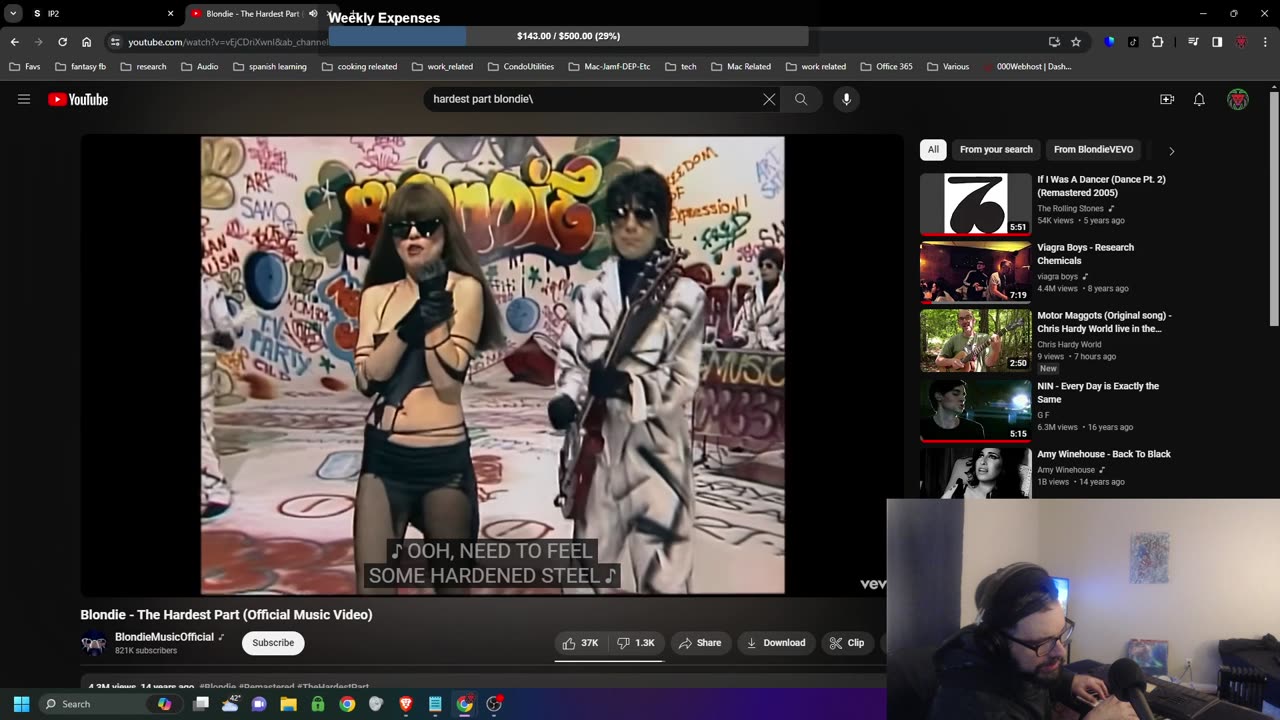
Task: Mute the Blondie tab audio icon
Action: coord(313,13)
